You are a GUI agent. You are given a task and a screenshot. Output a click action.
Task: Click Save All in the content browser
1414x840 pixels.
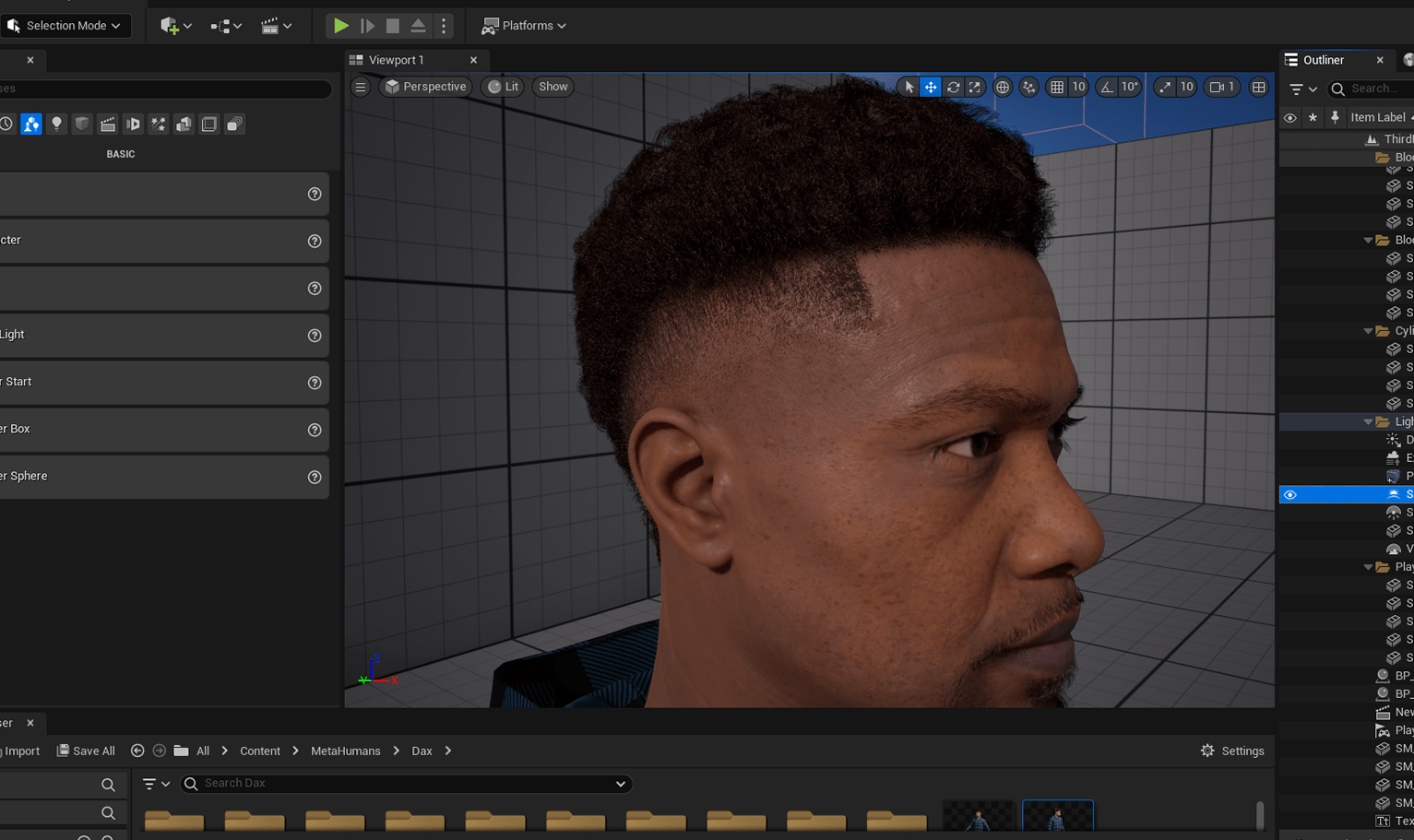click(86, 751)
